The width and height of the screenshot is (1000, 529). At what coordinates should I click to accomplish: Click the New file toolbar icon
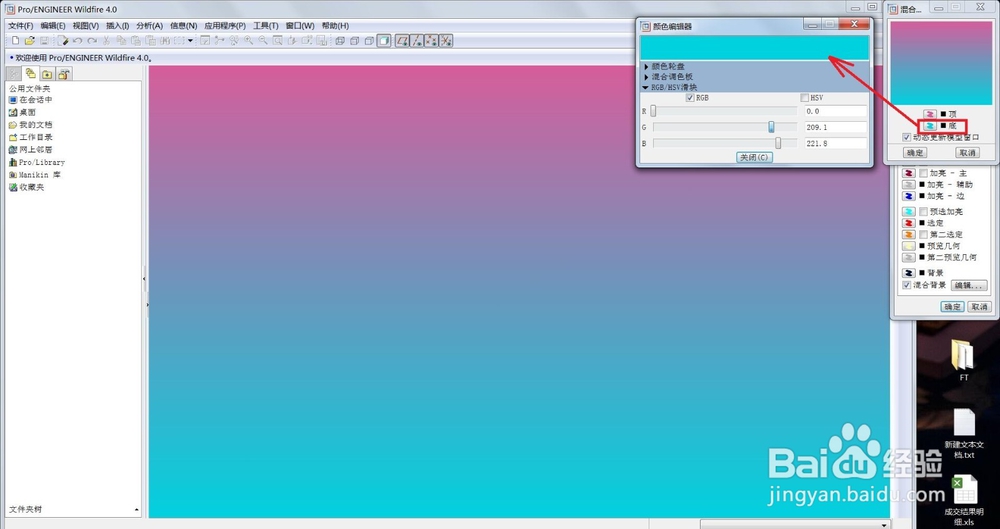(x=15, y=41)
